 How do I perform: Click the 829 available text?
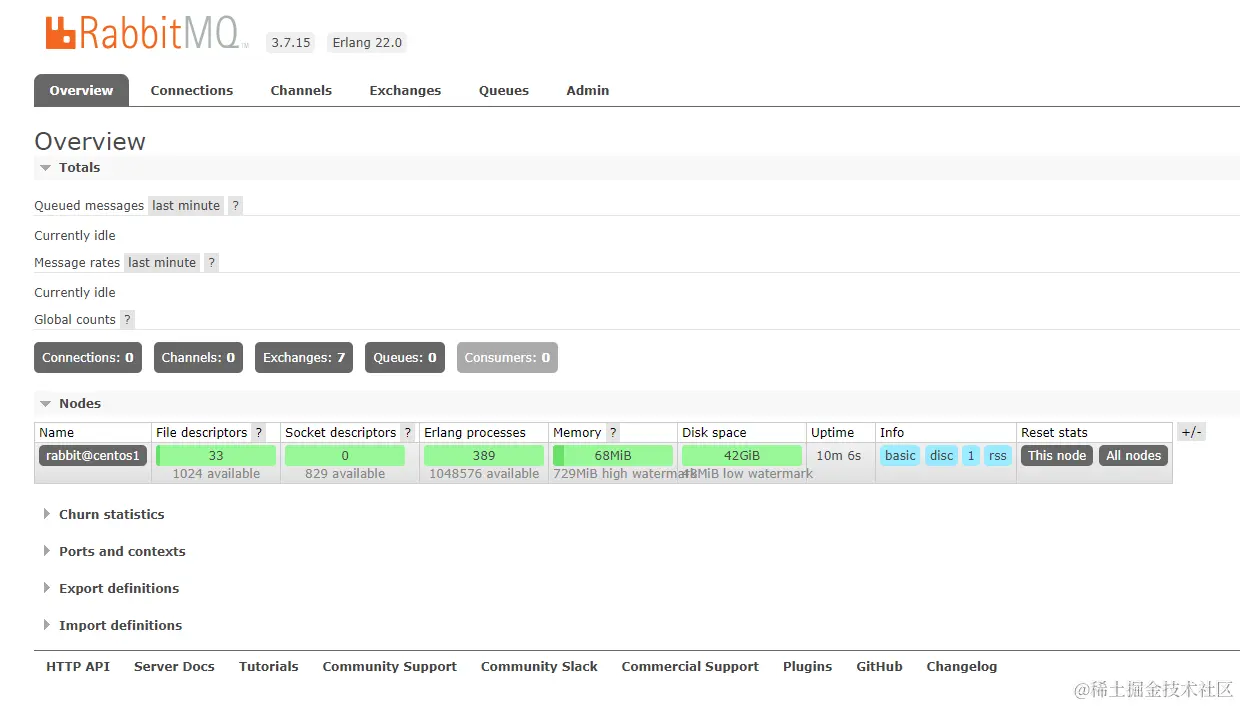[345, 474]
